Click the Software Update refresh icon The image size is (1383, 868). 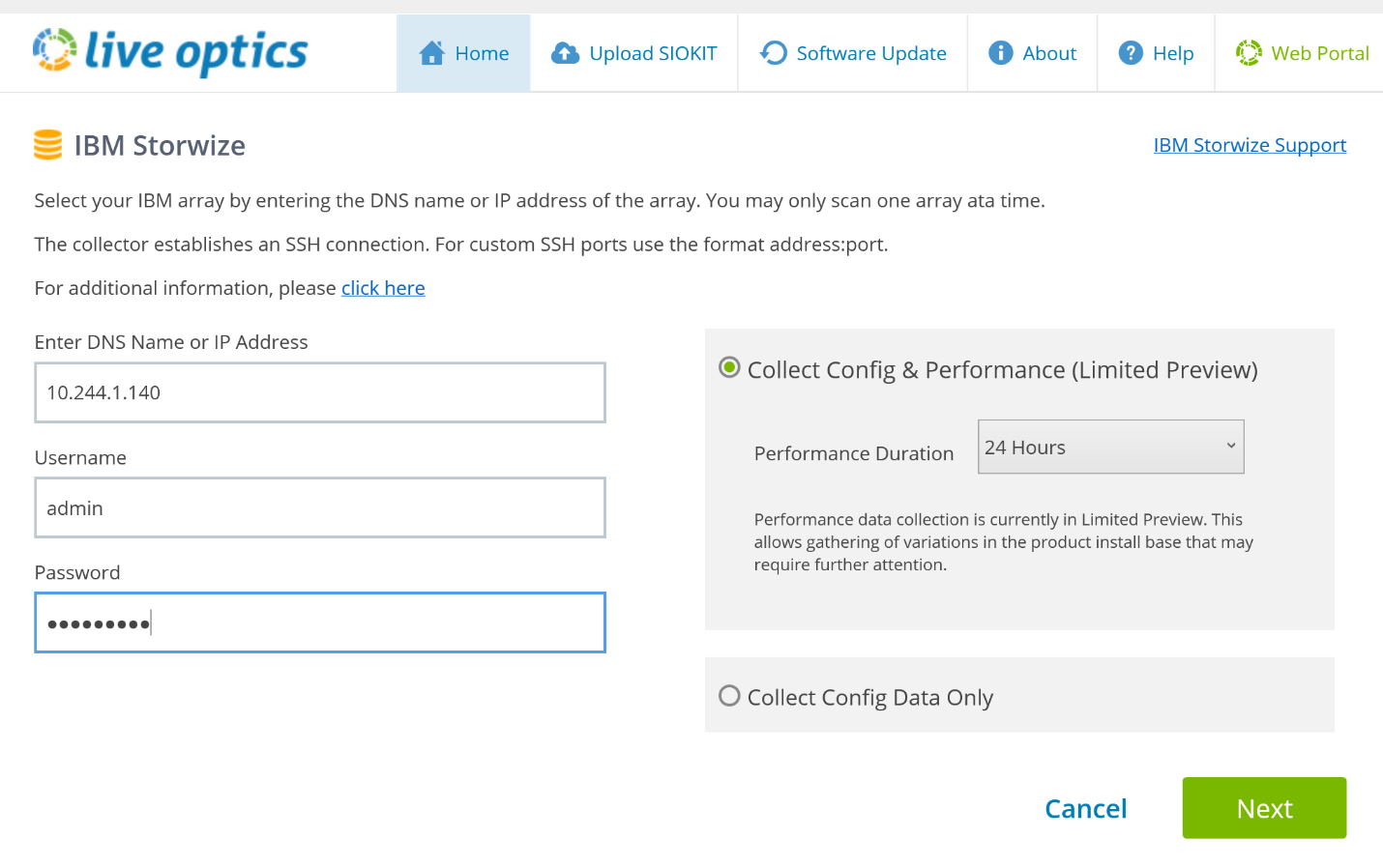pyautogui.click(x=774, y=53)
